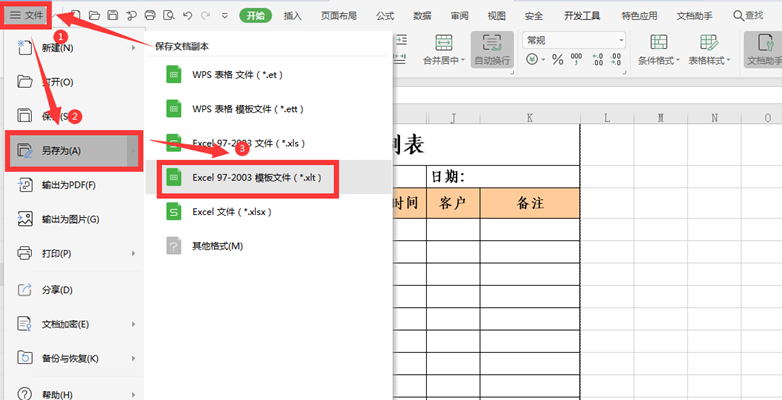Select 另存为(A) in file menu
Image resolution: width=782 pixels, height=400 pixels.
click(x=75, y=151)
